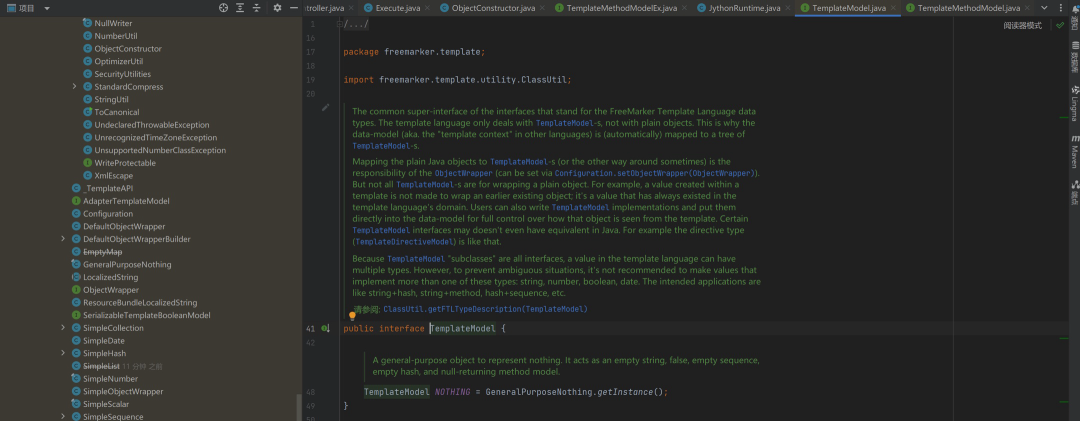Select NullWriter class in project tree

point(114,23)
